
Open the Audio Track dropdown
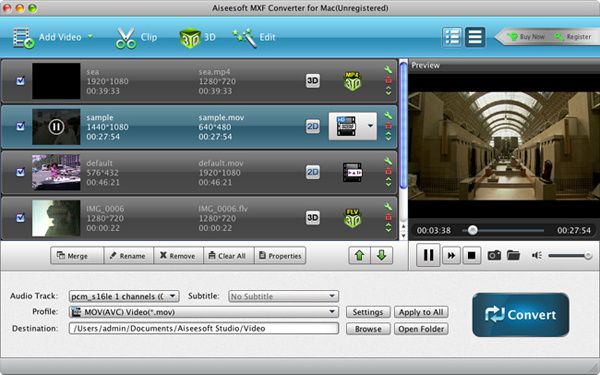click(x=124, y=296)
